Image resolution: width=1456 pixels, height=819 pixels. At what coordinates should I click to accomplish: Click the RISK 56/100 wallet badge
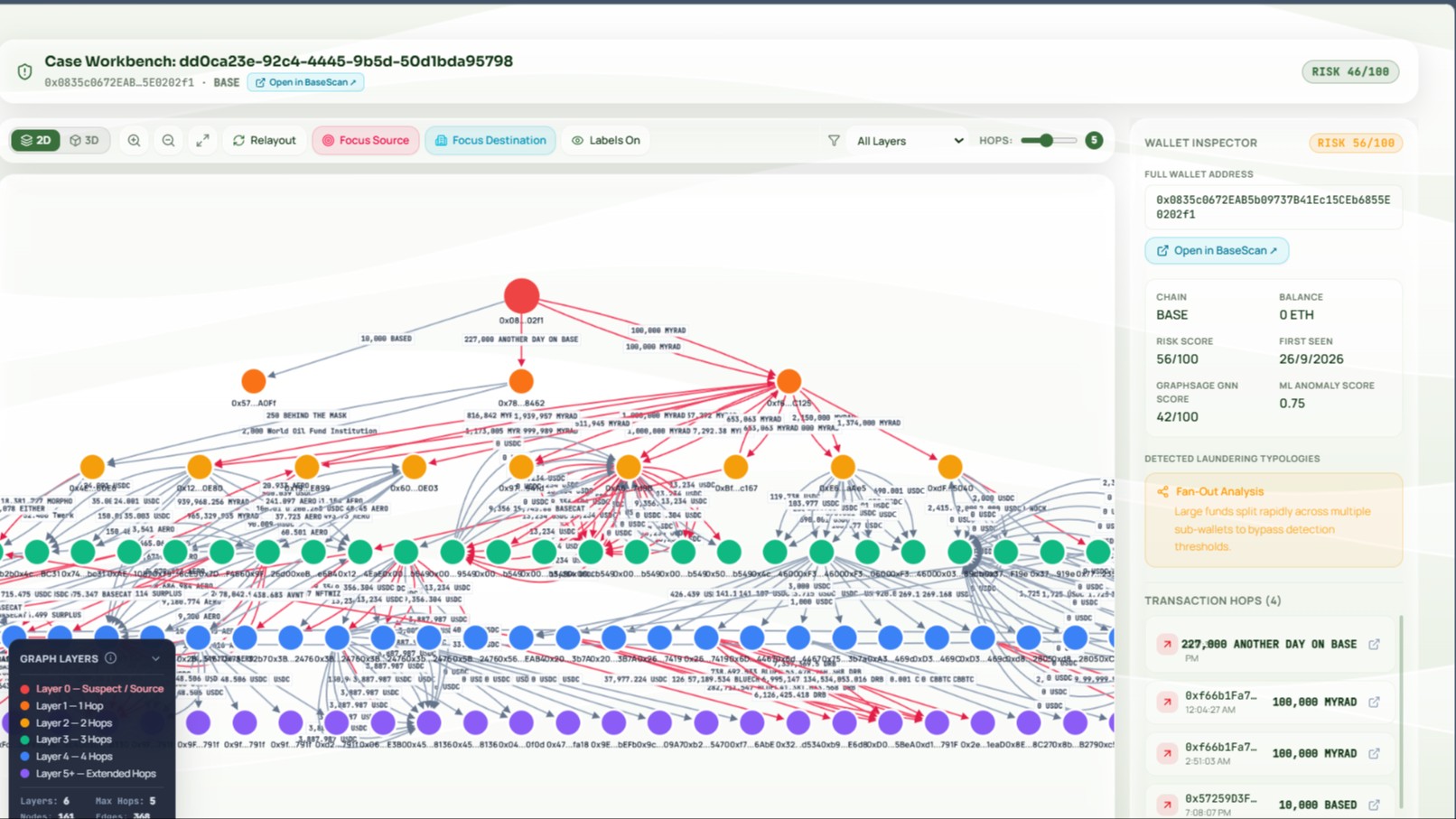tap(1355, 143)
